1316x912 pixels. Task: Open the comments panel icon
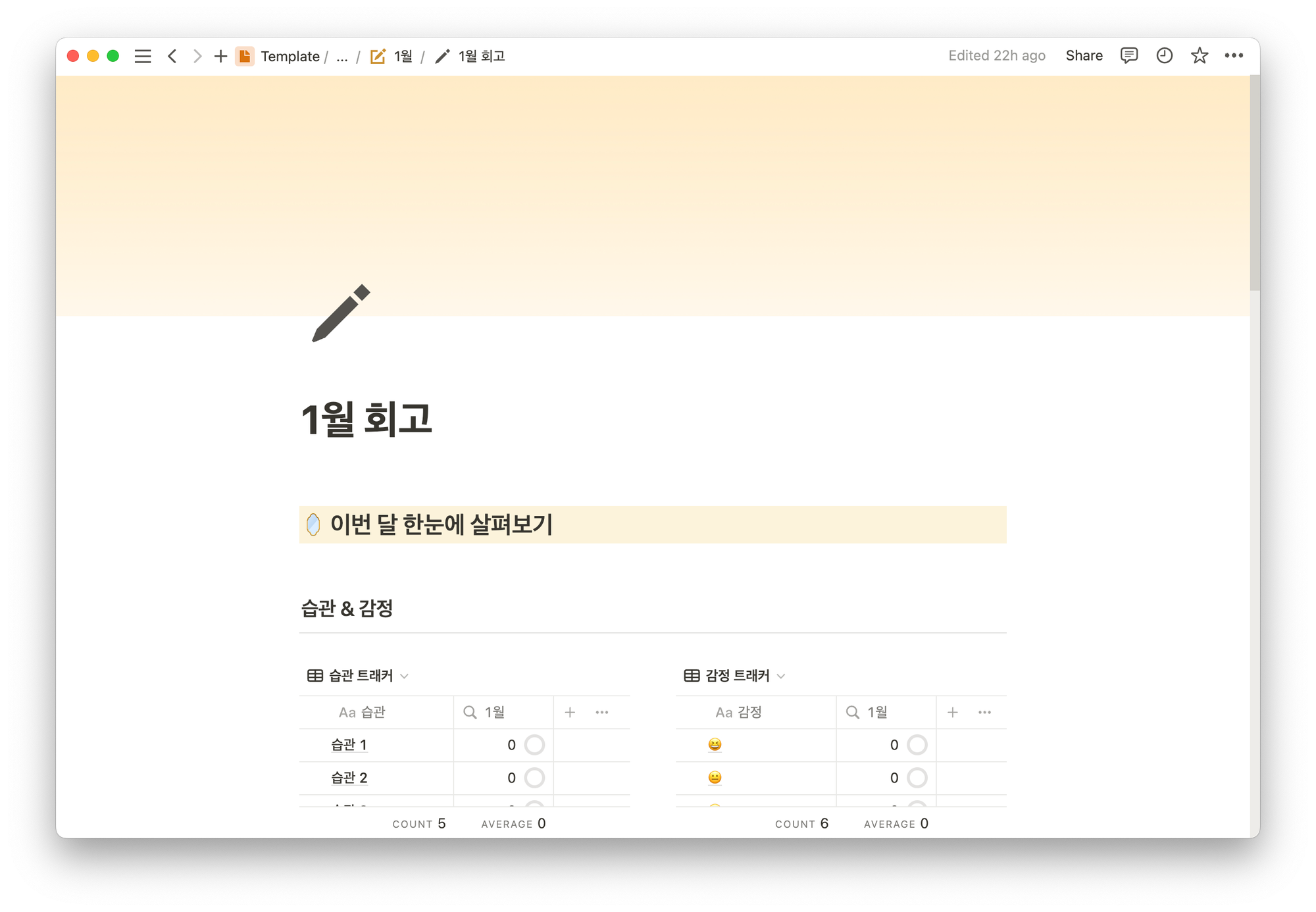[1128, 56]
